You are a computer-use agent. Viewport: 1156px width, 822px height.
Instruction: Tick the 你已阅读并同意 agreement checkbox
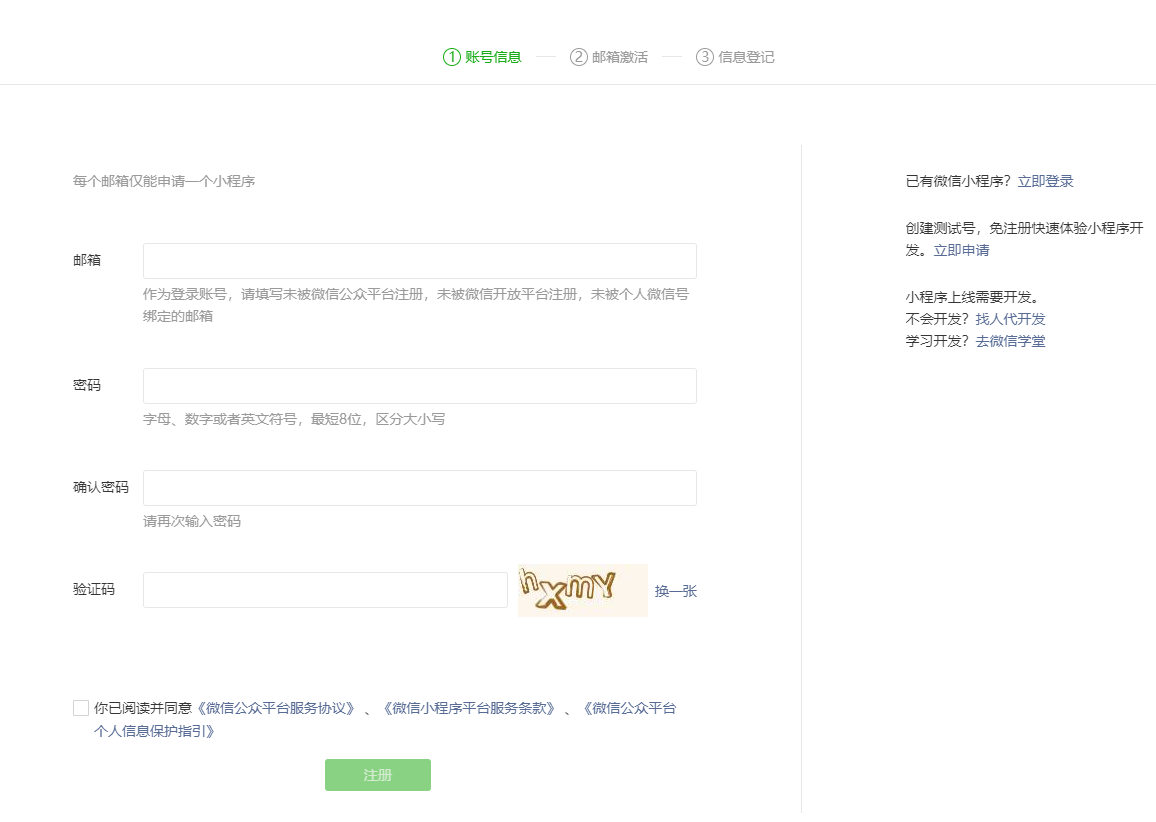(x=81, y=708)
